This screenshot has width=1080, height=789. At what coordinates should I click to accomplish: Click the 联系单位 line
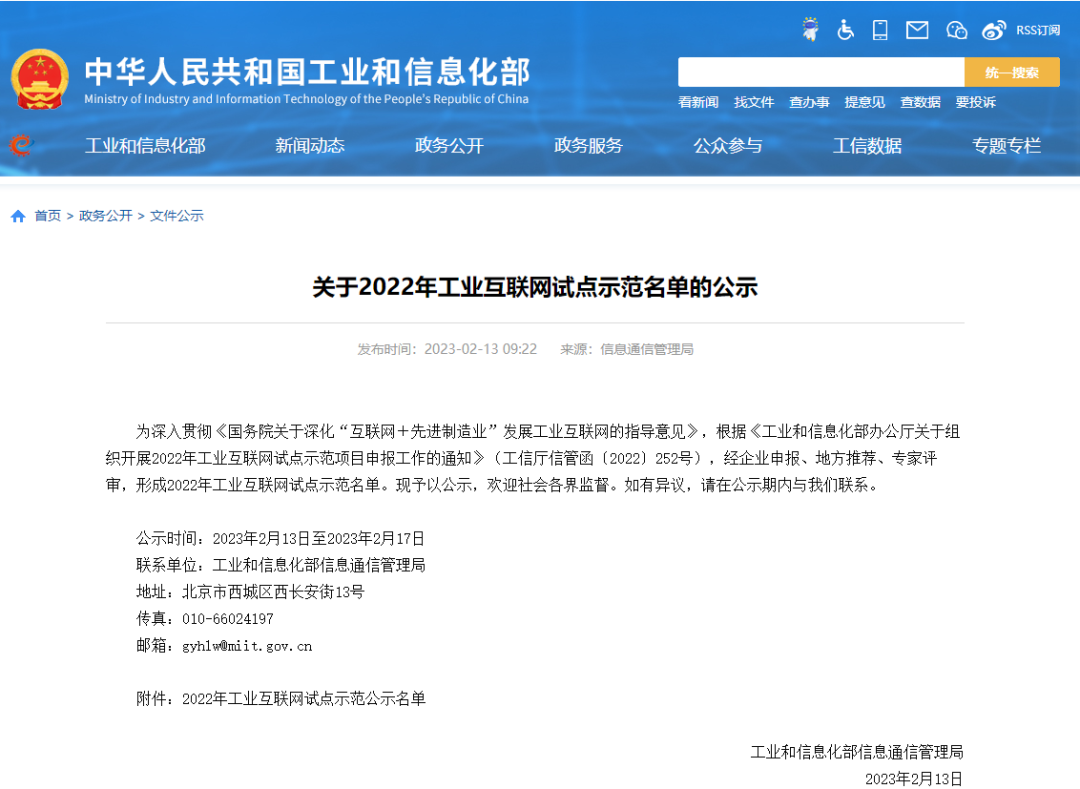(280, 565)
